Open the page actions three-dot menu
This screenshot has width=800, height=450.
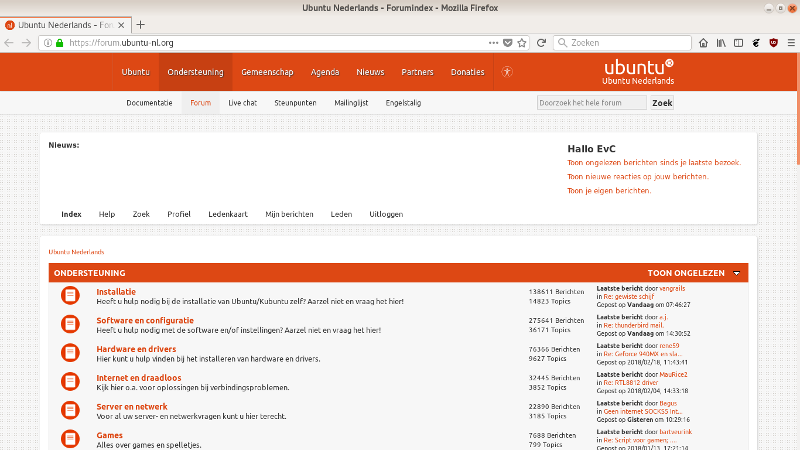[x=492, y=43]
